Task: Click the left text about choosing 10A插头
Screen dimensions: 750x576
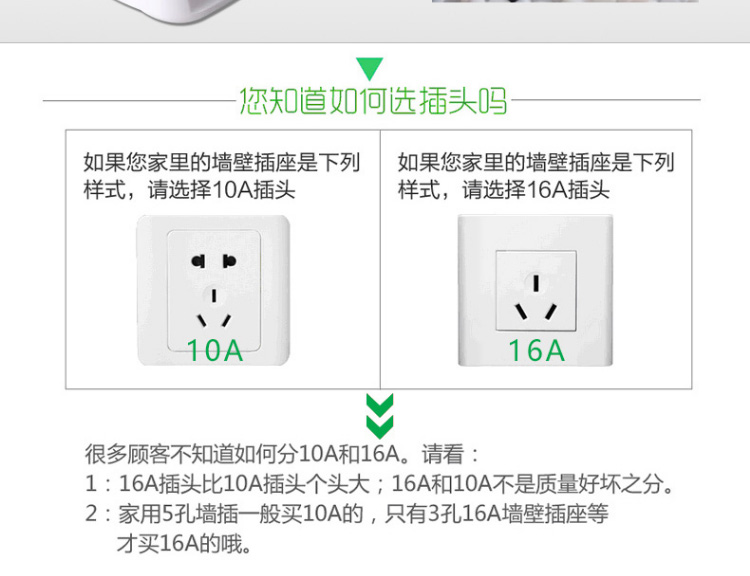Action: (221, 176)
